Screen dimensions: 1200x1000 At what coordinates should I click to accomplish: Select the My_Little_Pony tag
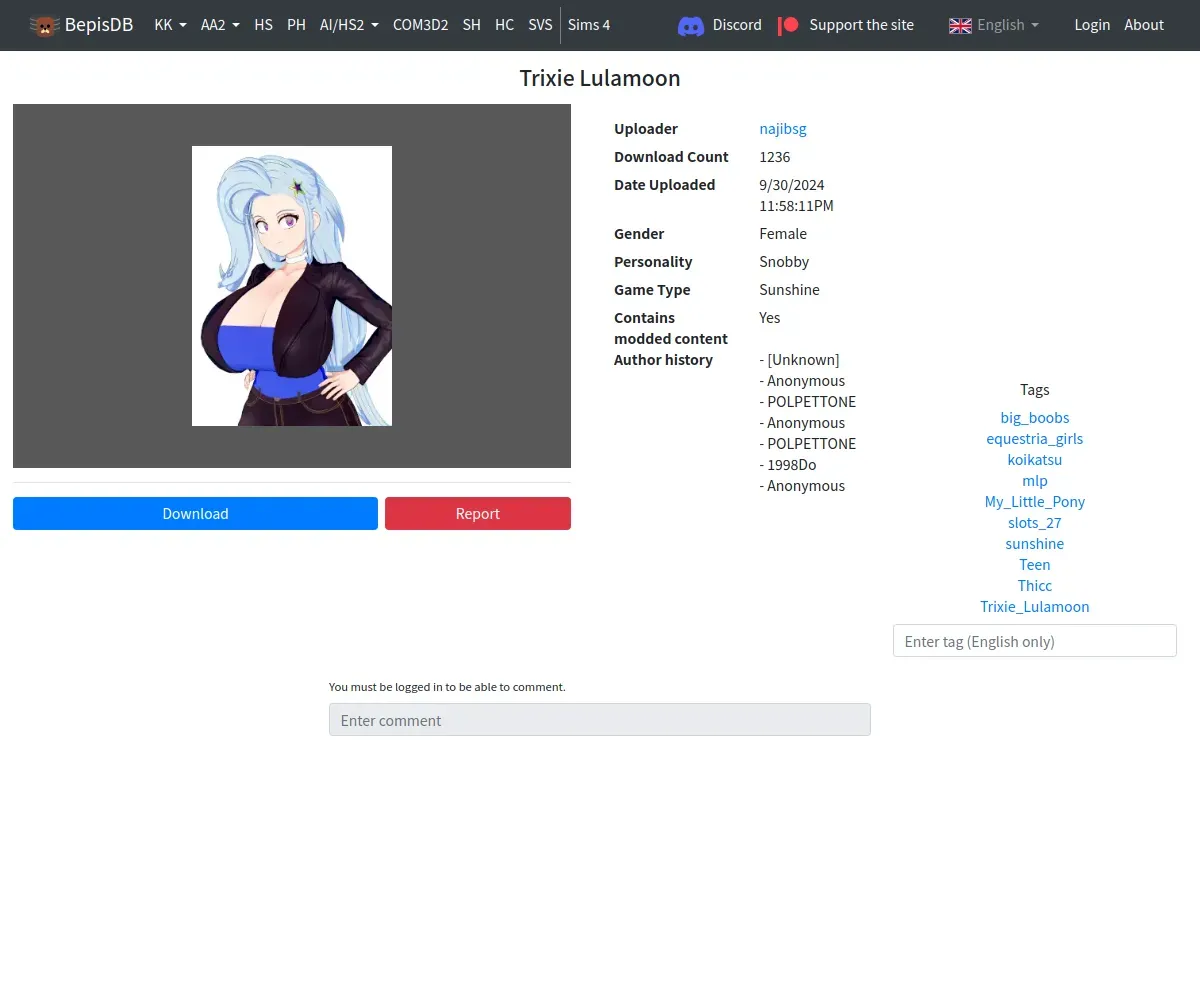coord(1035,502)
